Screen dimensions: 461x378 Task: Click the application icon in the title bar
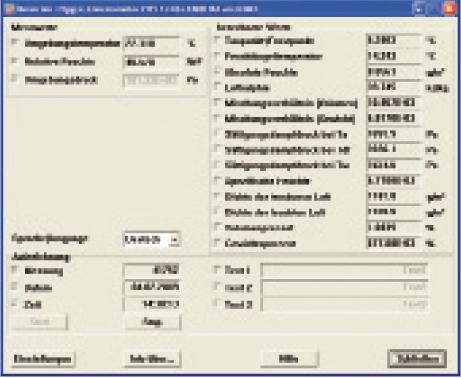click(10, 9)
